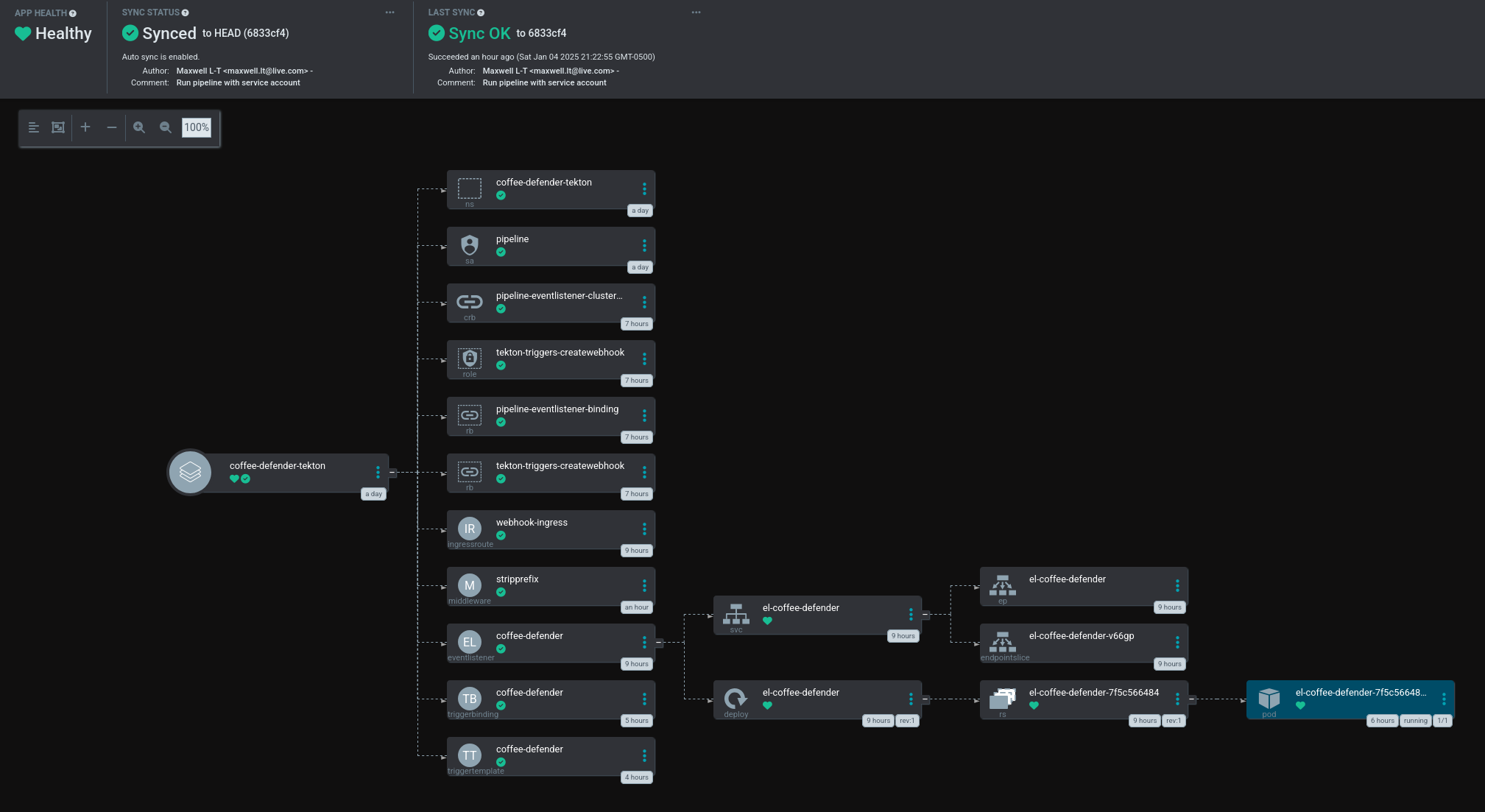Image resolution: width=1485 pixels, height=812 pixels.
Task: Open the Sync Status panel ellipsis menu
Action: (390, 13)
